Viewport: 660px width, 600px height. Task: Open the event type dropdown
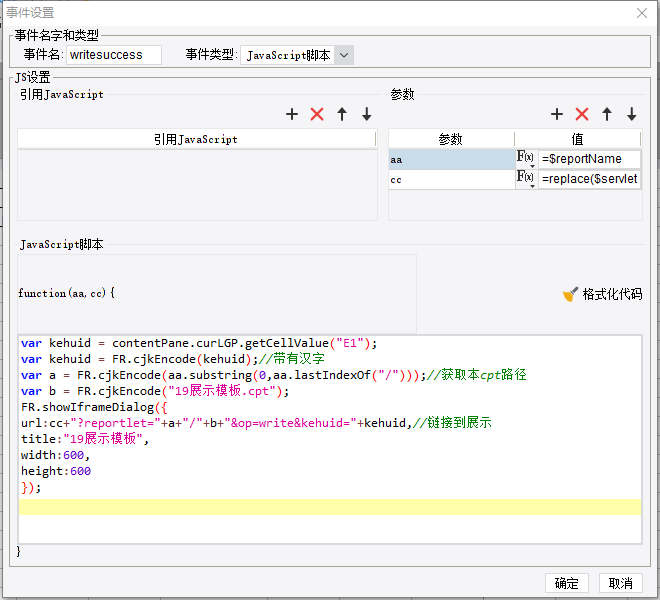(344, 56)
